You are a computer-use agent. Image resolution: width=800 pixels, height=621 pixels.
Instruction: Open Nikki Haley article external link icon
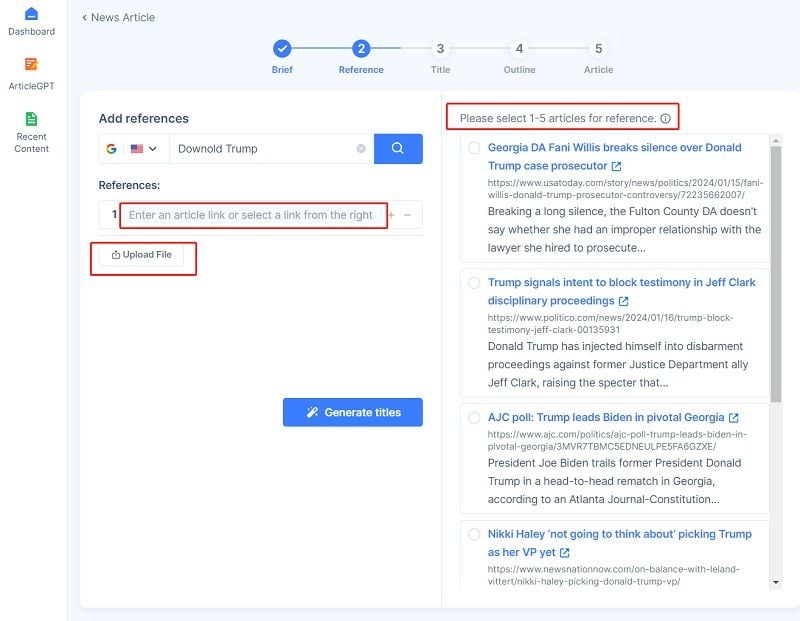pos(564,553)
